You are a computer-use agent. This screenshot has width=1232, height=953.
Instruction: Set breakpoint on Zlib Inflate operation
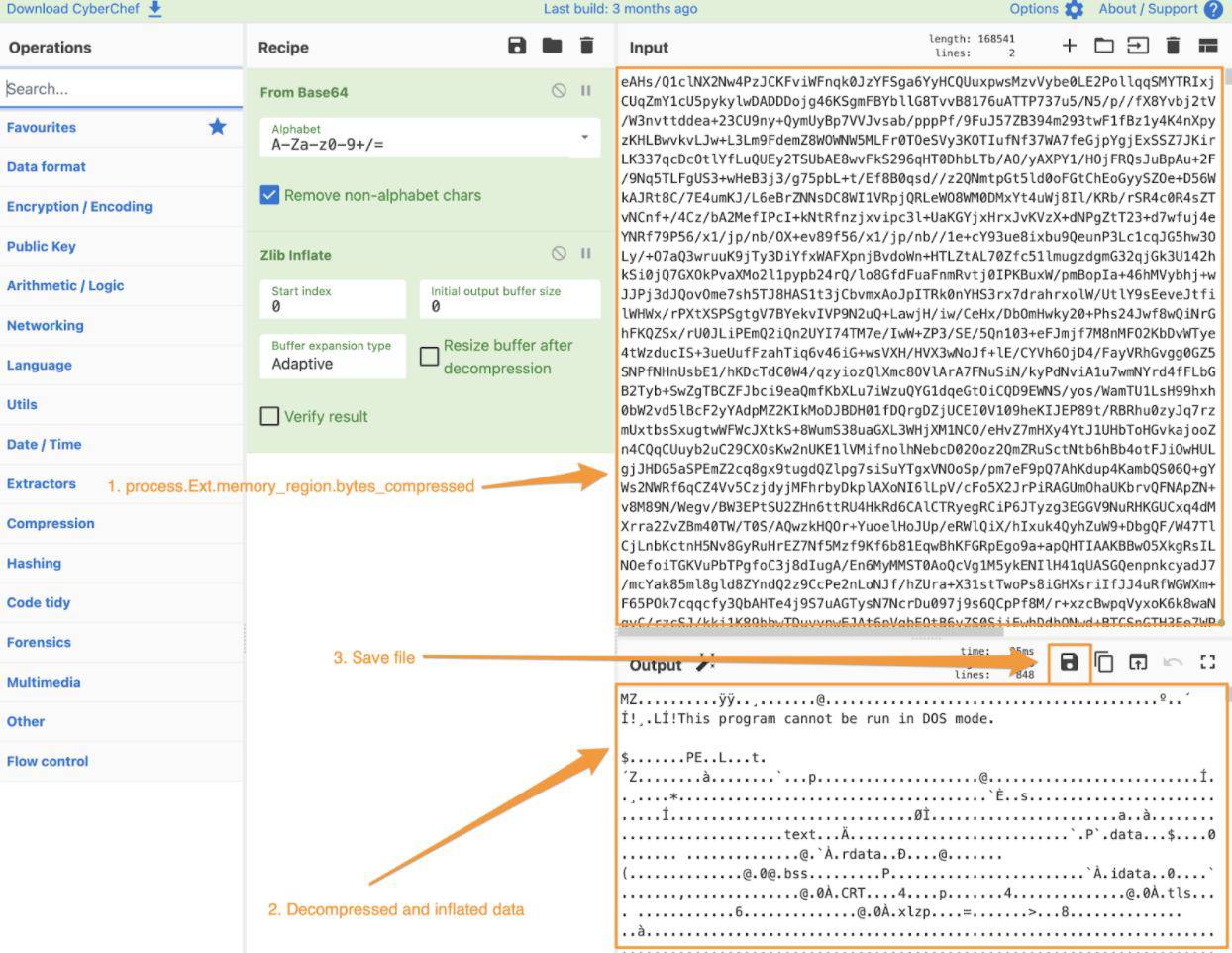tap(586, 254)
